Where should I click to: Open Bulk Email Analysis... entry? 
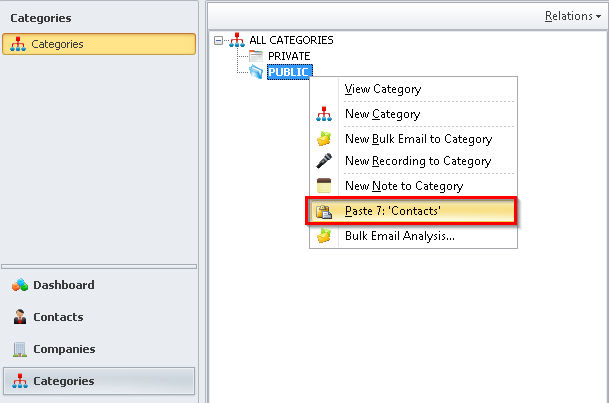[x=399, y=236]
